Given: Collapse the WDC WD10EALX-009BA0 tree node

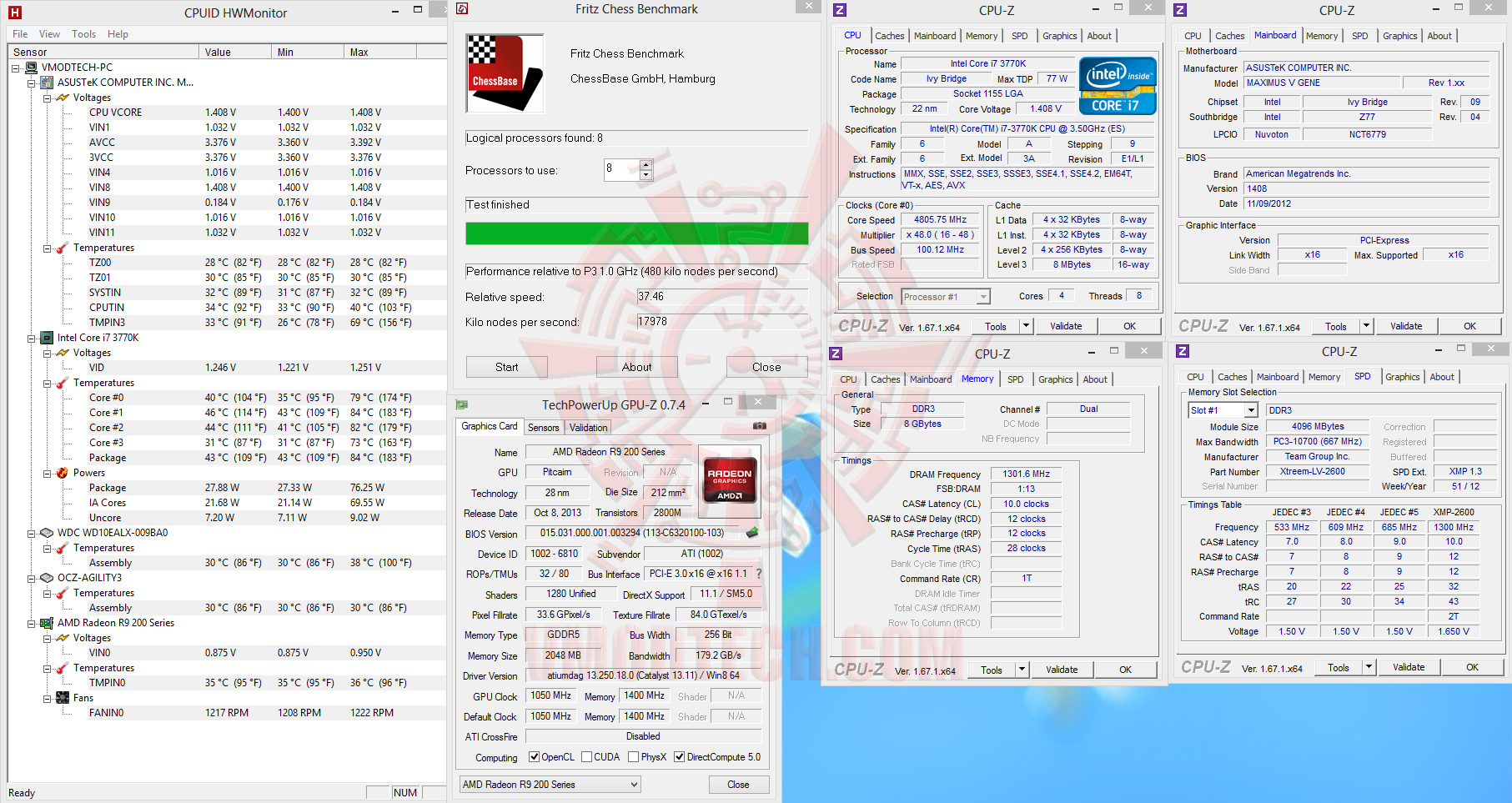Looking at the screenshot, I should pos(31,533).
